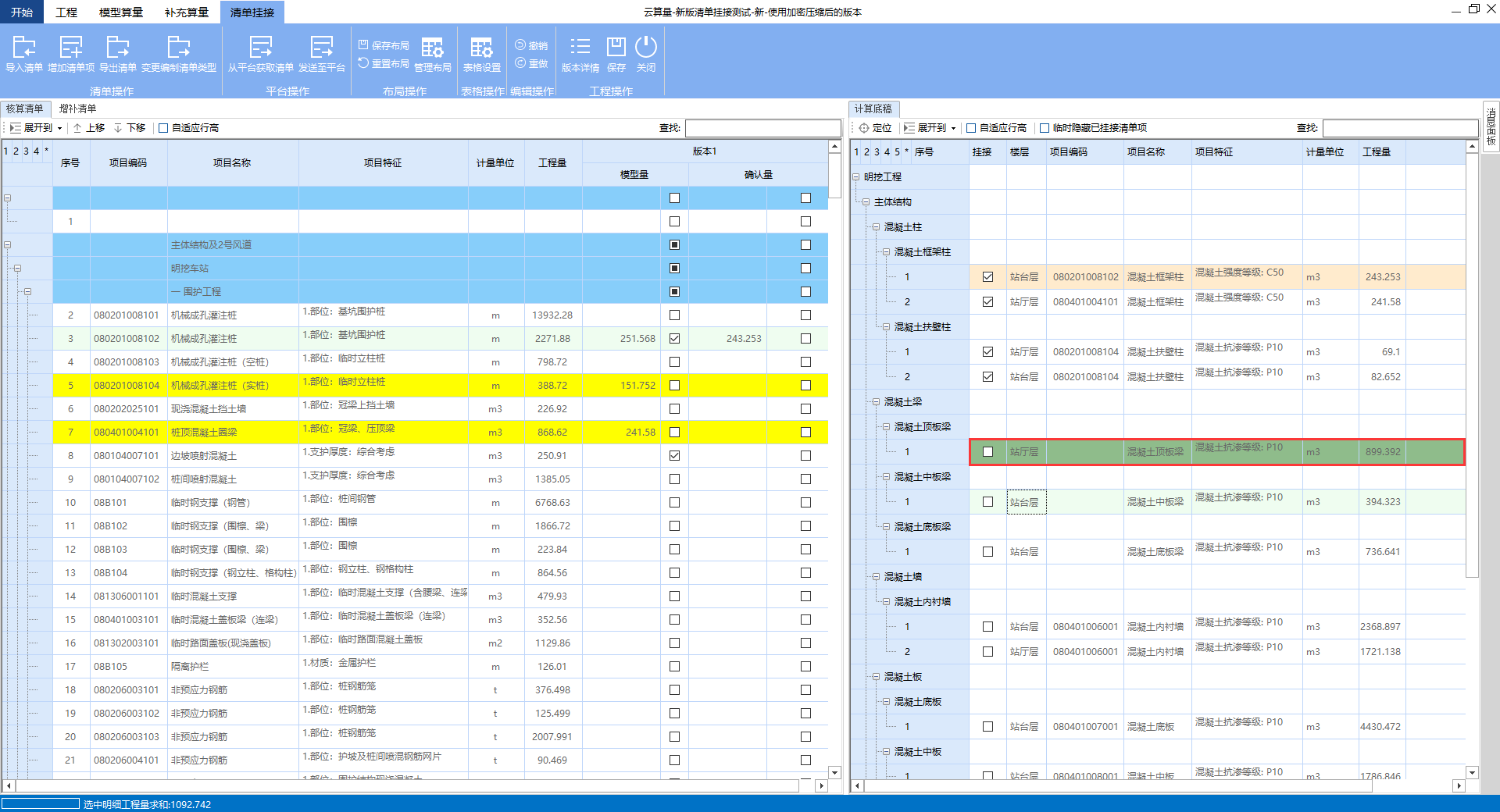Collapse 混凝土梁 tree node

coord(877,402)
